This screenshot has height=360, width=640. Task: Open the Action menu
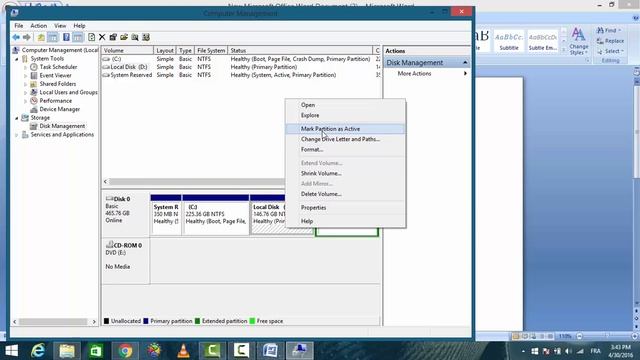(39, 26)
